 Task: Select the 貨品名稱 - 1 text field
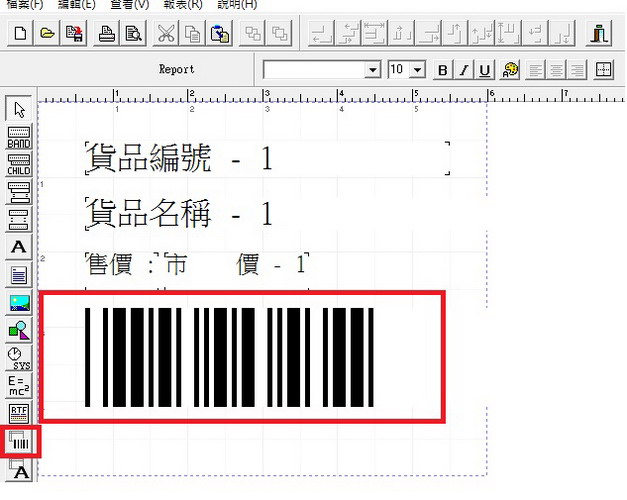[x=179, y=214]
